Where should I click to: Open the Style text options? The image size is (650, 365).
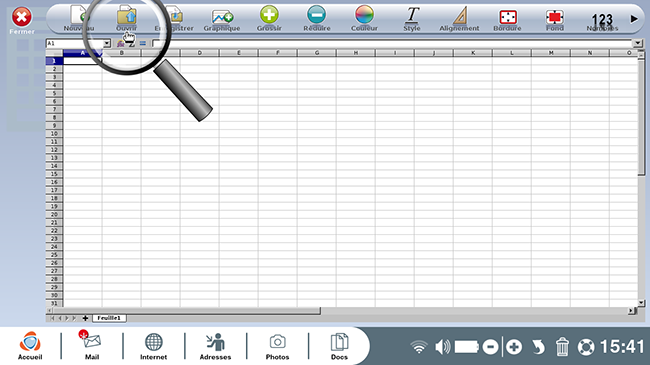[x=412, y=18]
